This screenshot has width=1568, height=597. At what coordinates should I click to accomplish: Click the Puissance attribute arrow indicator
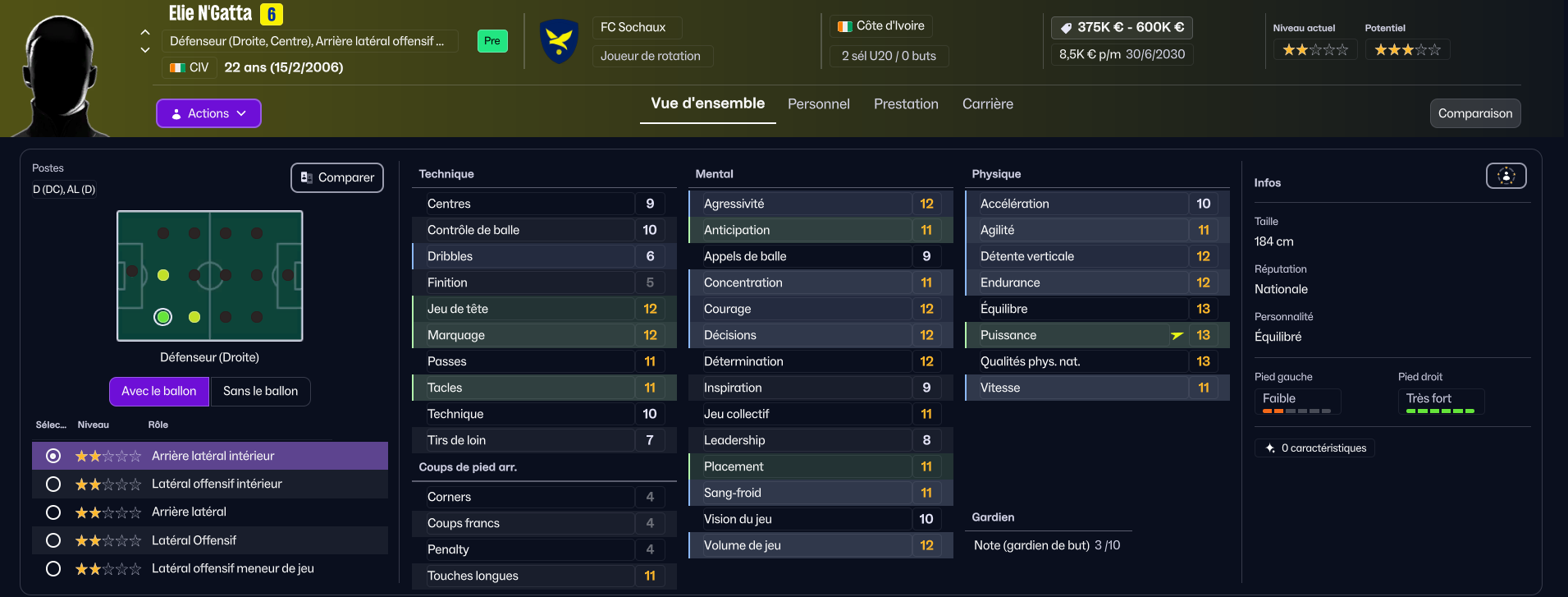pyautogui.click(x=1177, y=335)
